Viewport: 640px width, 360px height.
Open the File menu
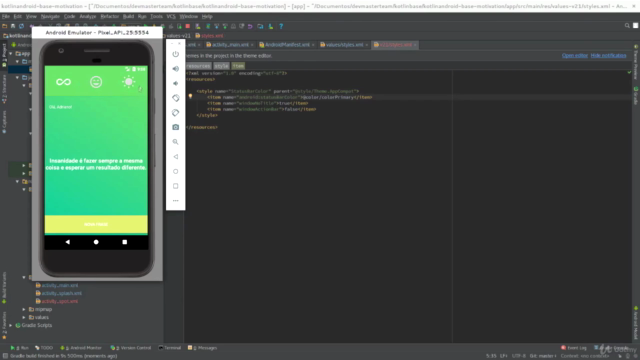pos(6,16)
